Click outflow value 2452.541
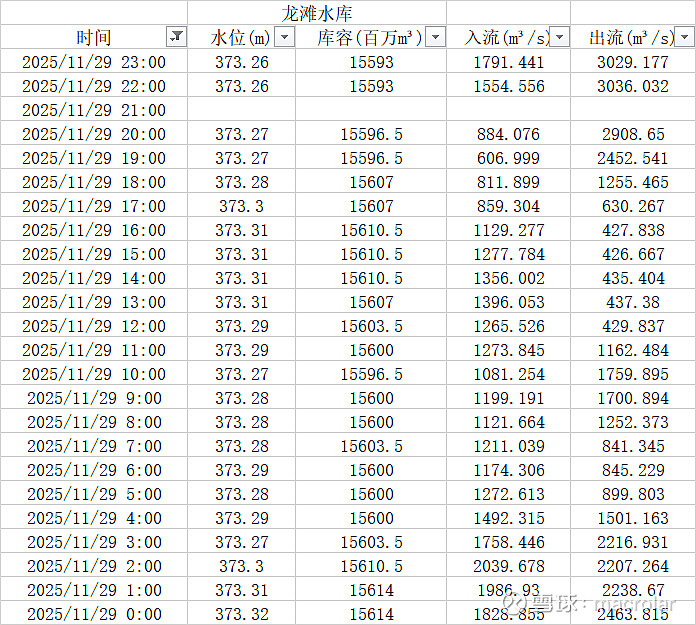 (x=633, y=157)
